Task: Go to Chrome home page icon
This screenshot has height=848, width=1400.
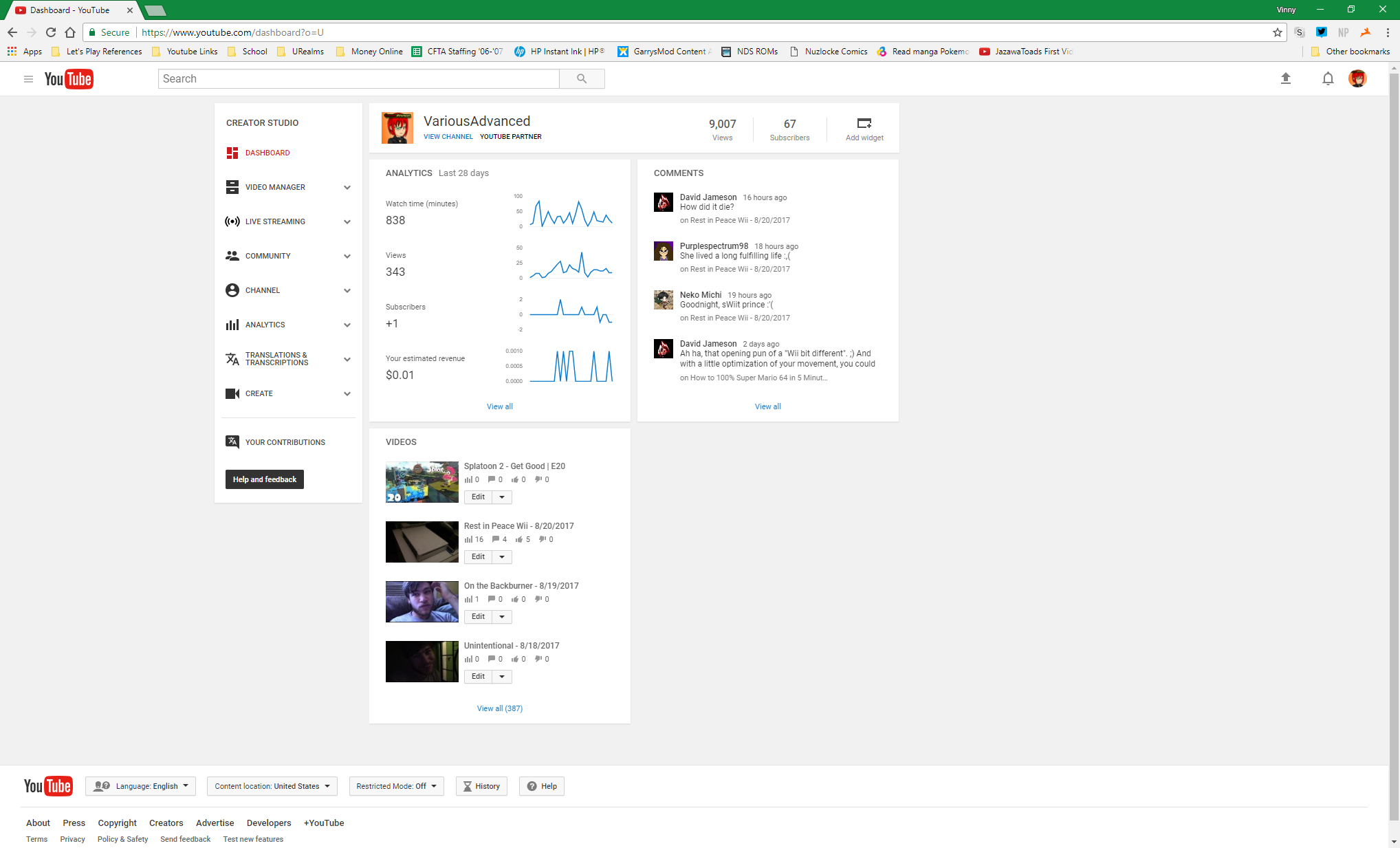Action: point(70,32)
